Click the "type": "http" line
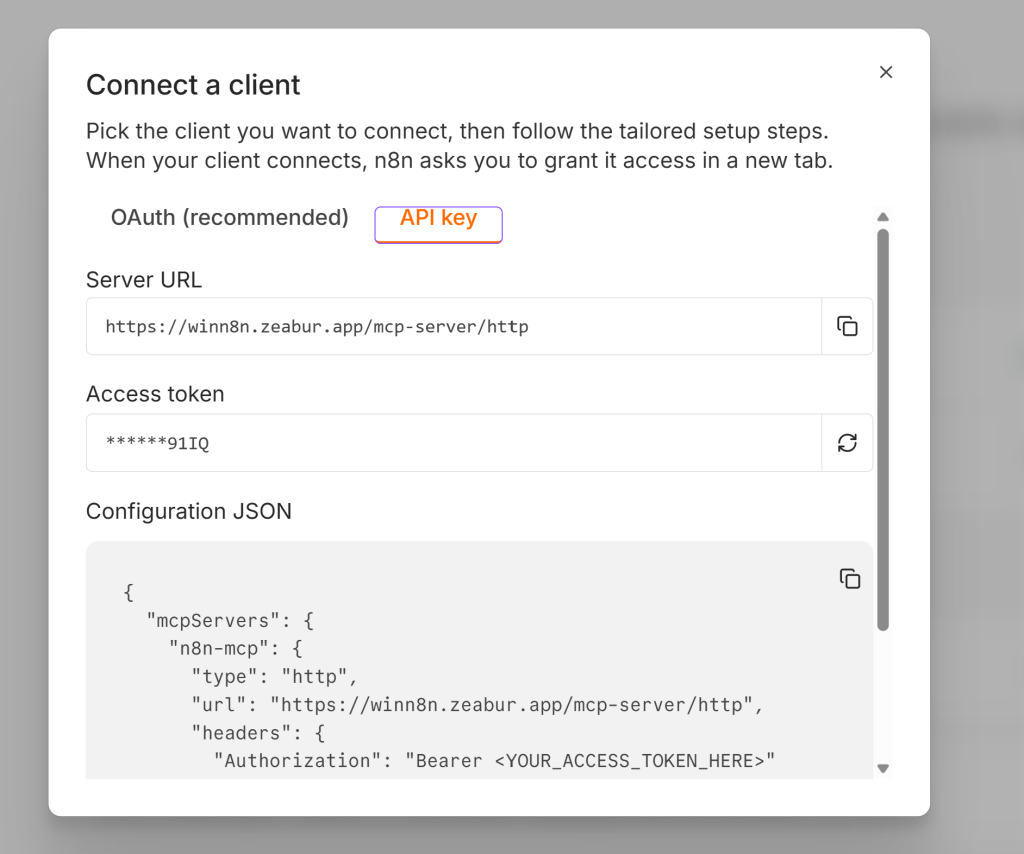Viewport: 1024px width, 854px height. [x=274, y=676]
